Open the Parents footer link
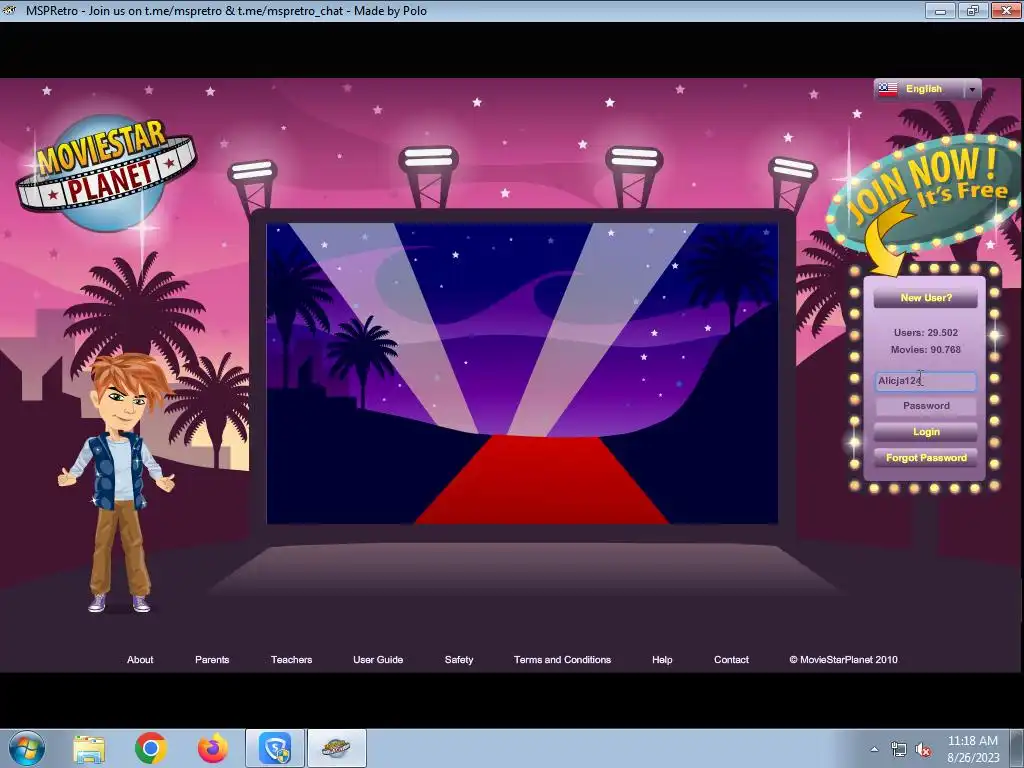1024x768 pixels. (212, 660)
